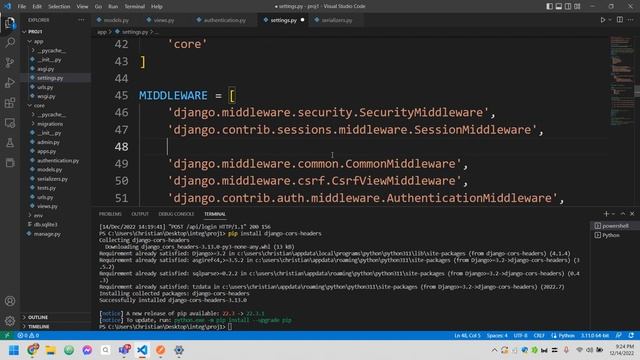The image size is (640, 360).
Task: Expand the Outline section
Action: [x=56, y=317]
